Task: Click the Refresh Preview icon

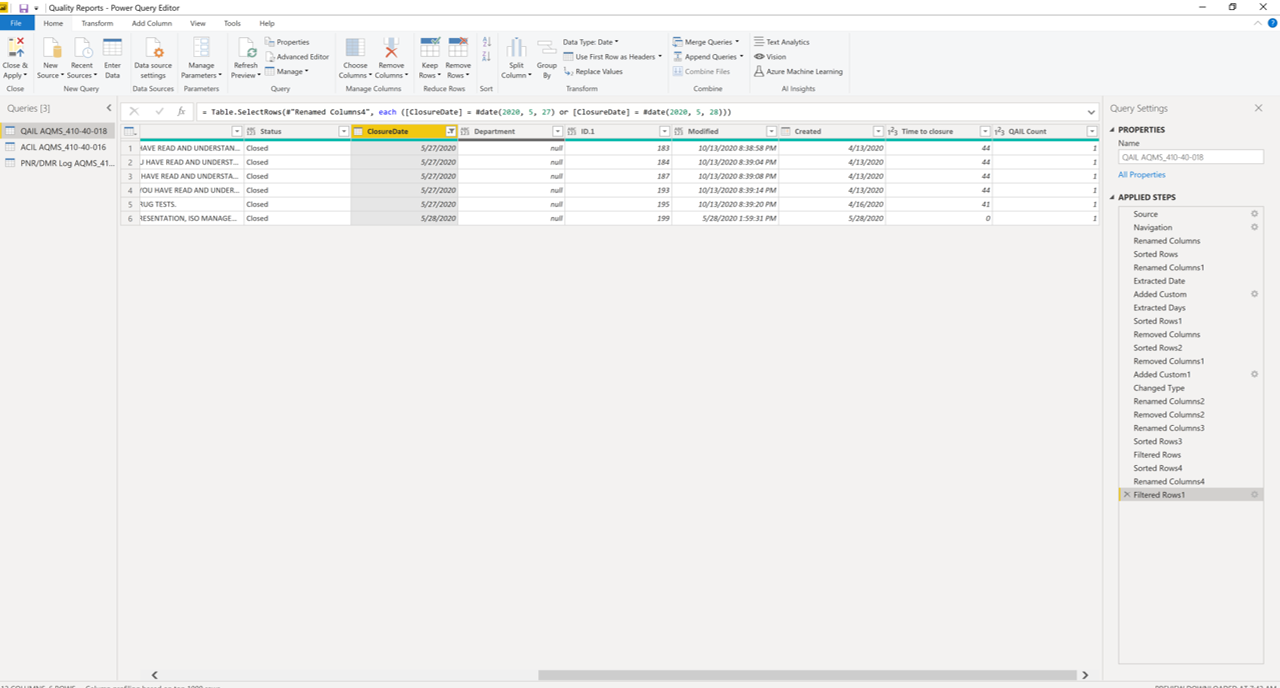Action: [x=245, y=47]
